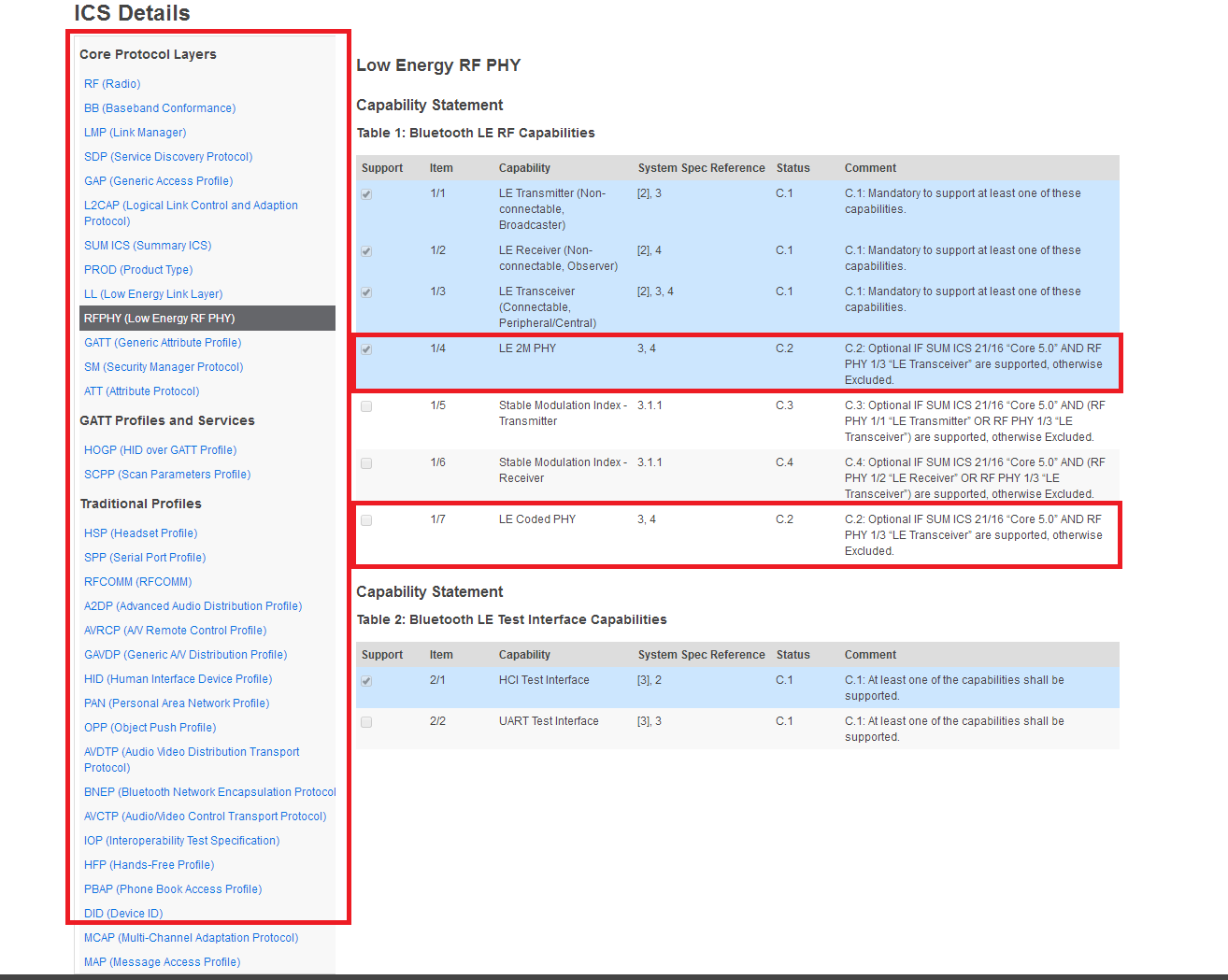The height and width of the screenshot is (980, 1228).
Task: Click the item number '1/5' cell
Action: 437,405
